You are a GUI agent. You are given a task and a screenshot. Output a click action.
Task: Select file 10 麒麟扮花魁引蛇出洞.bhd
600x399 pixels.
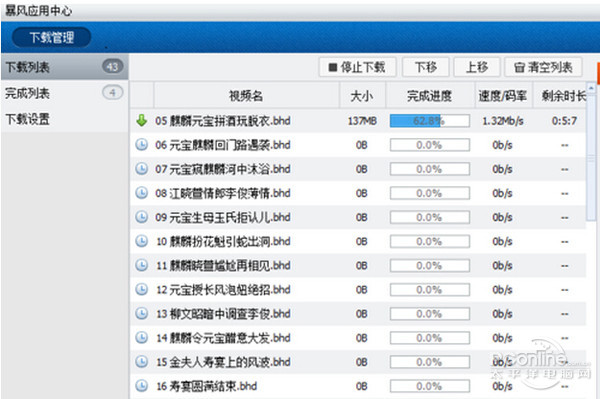[223, 241]
